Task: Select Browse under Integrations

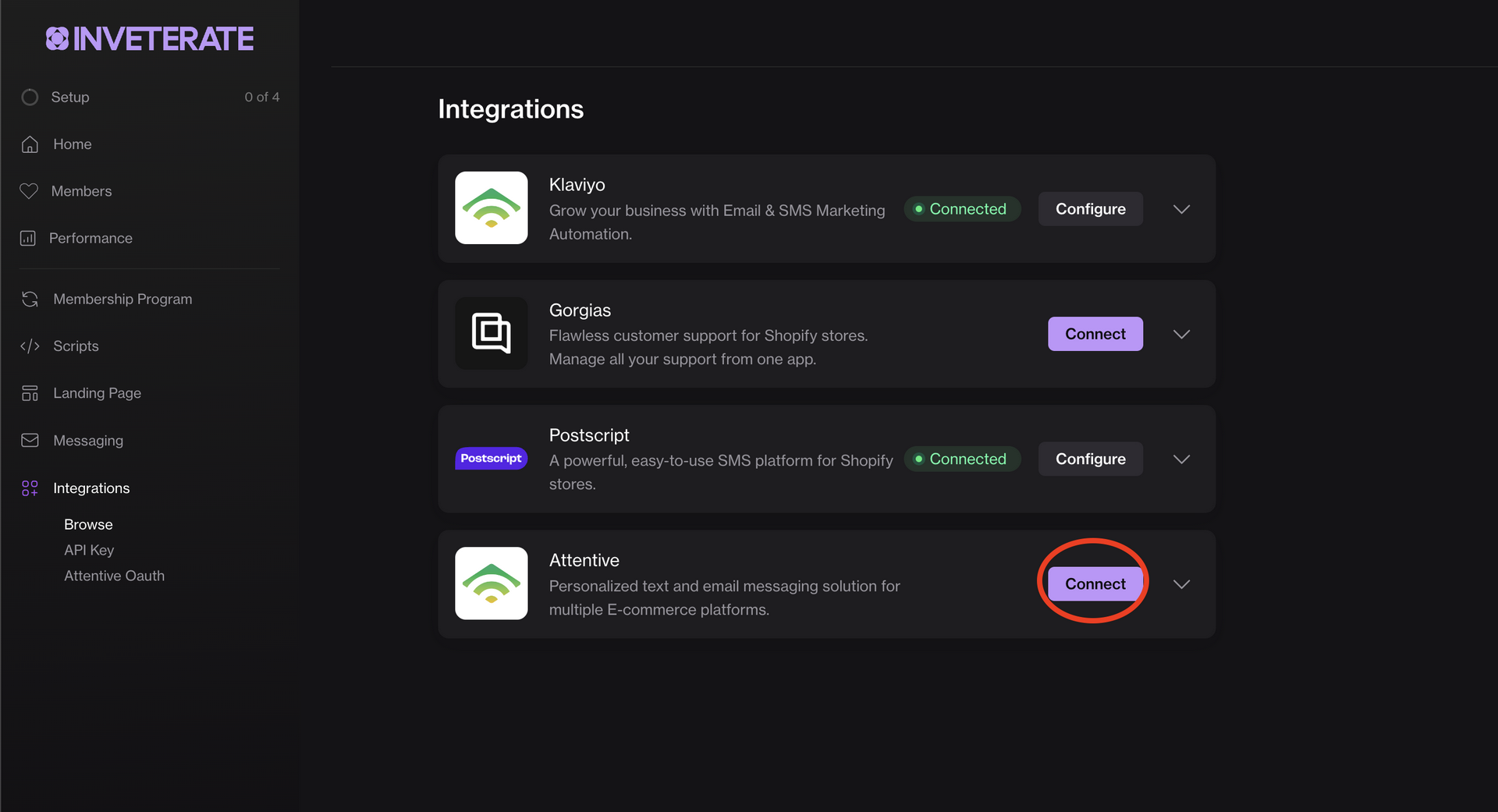Action: click(88, 524)
